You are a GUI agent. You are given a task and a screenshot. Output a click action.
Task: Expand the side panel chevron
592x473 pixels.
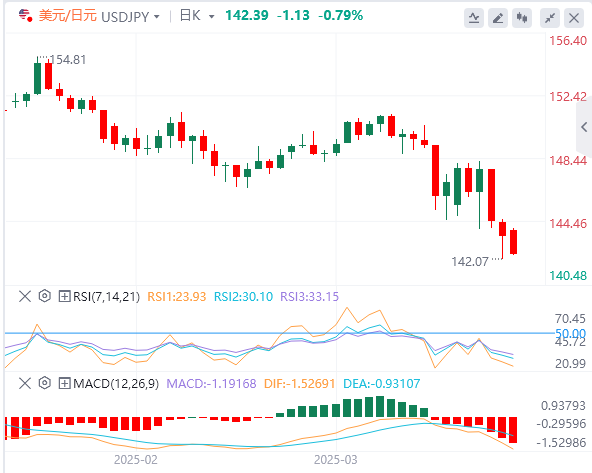click(x=584, y=127)
